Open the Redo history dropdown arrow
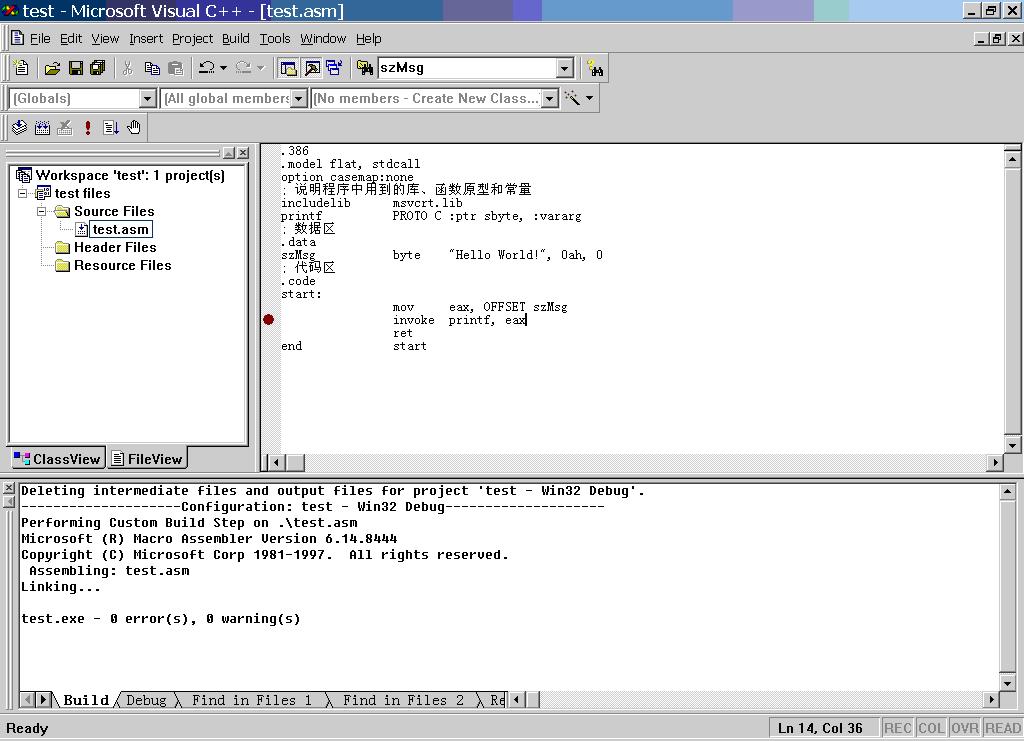 [x=261, y=68]
